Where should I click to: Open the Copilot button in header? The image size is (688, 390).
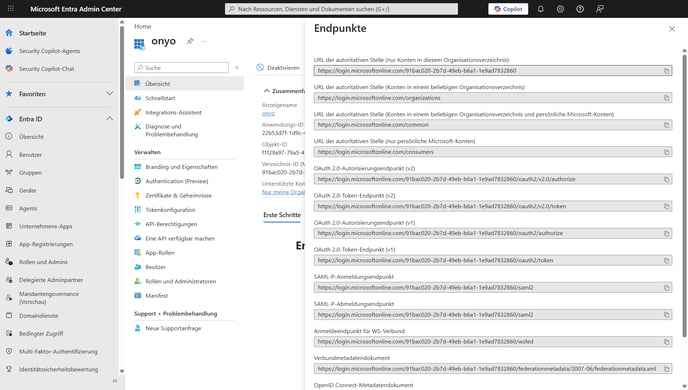point(508,9)
